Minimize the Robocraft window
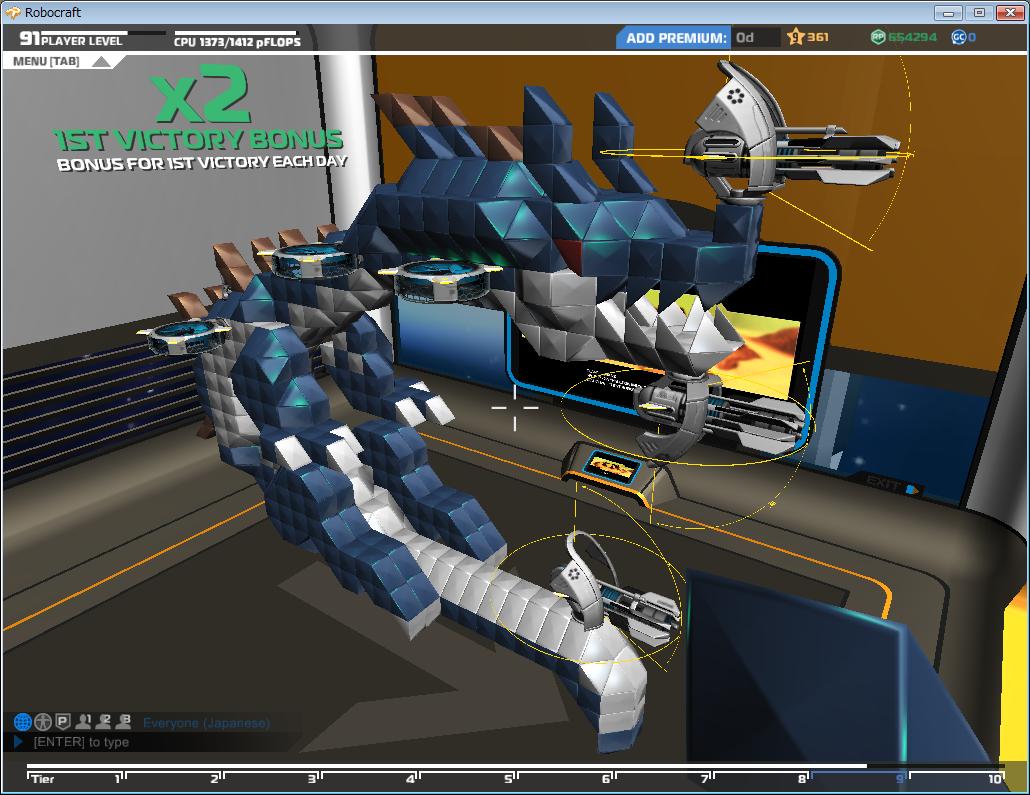 948,12
